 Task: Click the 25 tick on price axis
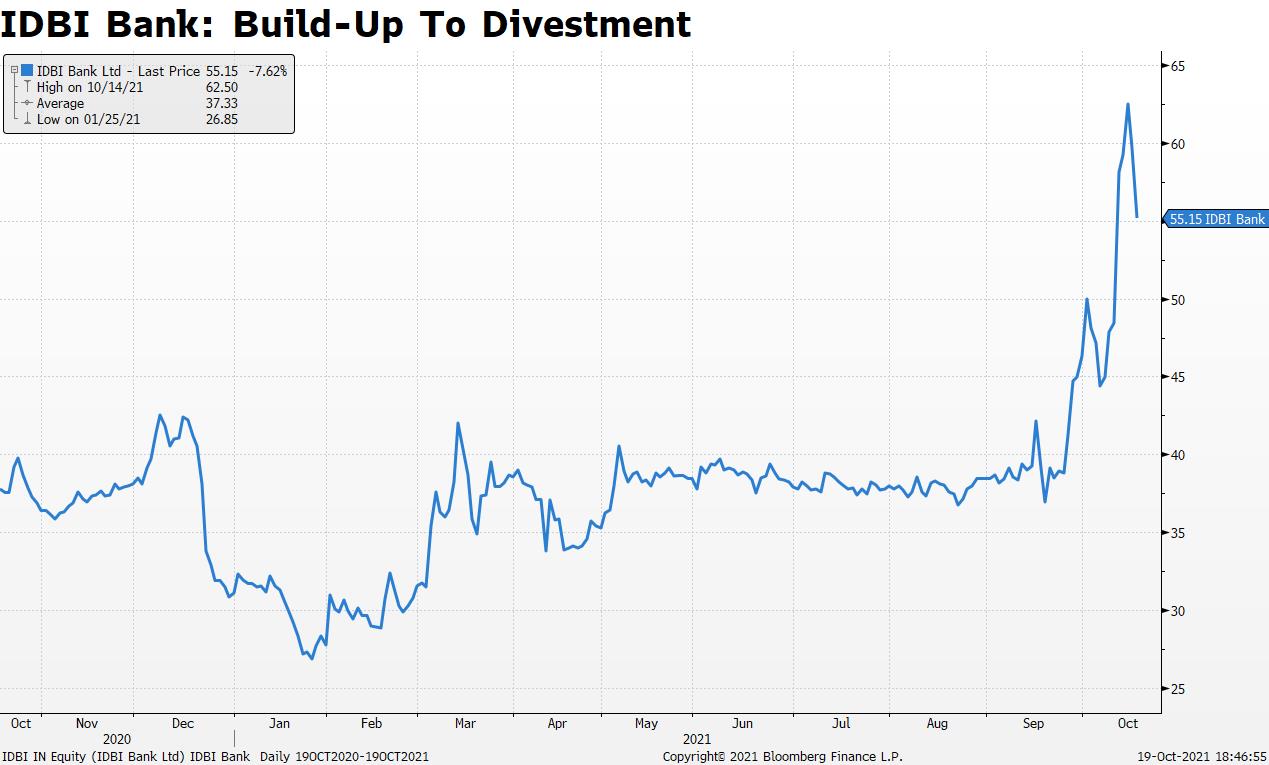click(1176, 688)
